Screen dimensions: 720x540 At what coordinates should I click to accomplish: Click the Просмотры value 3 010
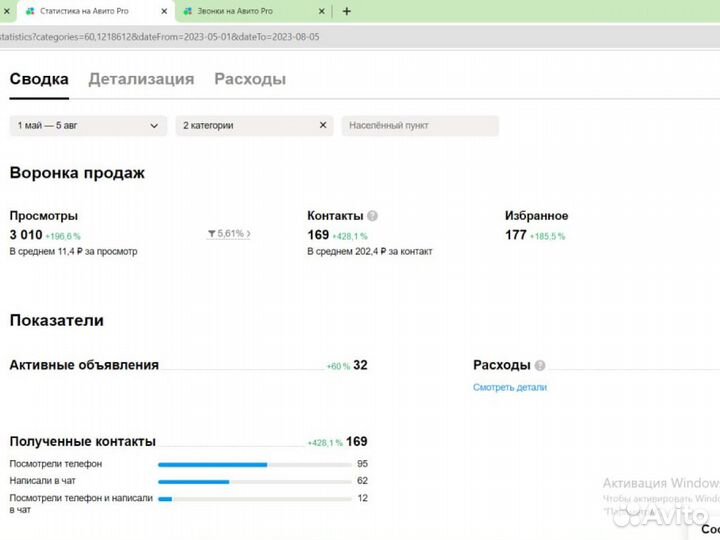tap(26, 235)
